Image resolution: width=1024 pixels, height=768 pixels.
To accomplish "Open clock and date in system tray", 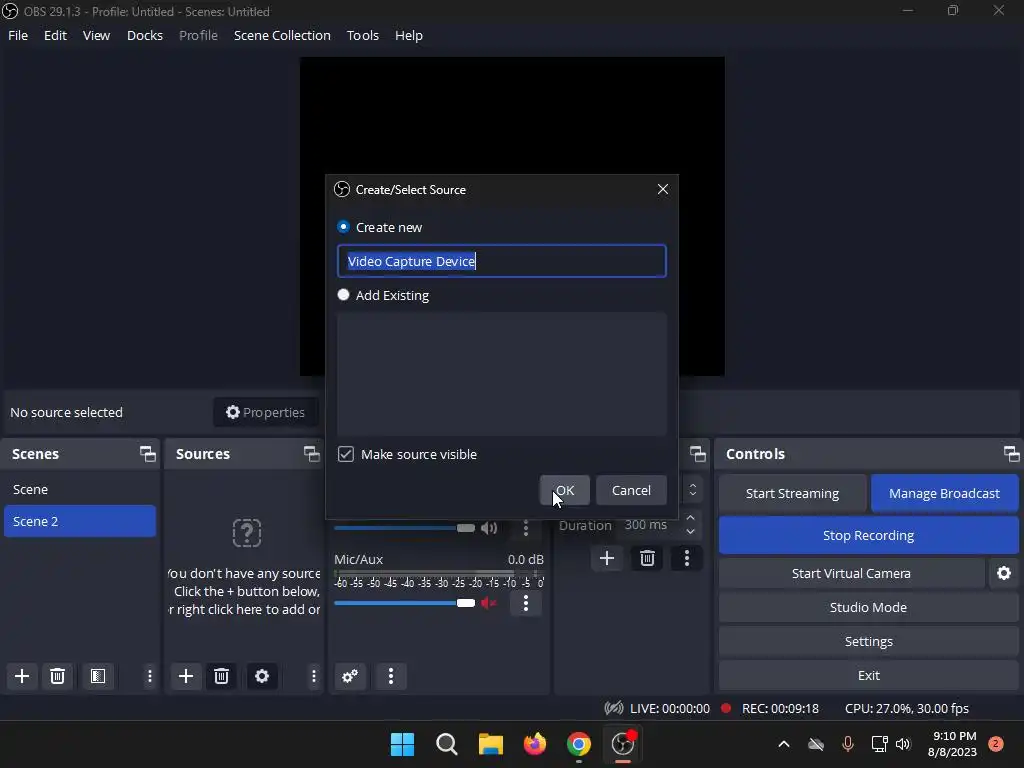I will click(x=952, y=744).
